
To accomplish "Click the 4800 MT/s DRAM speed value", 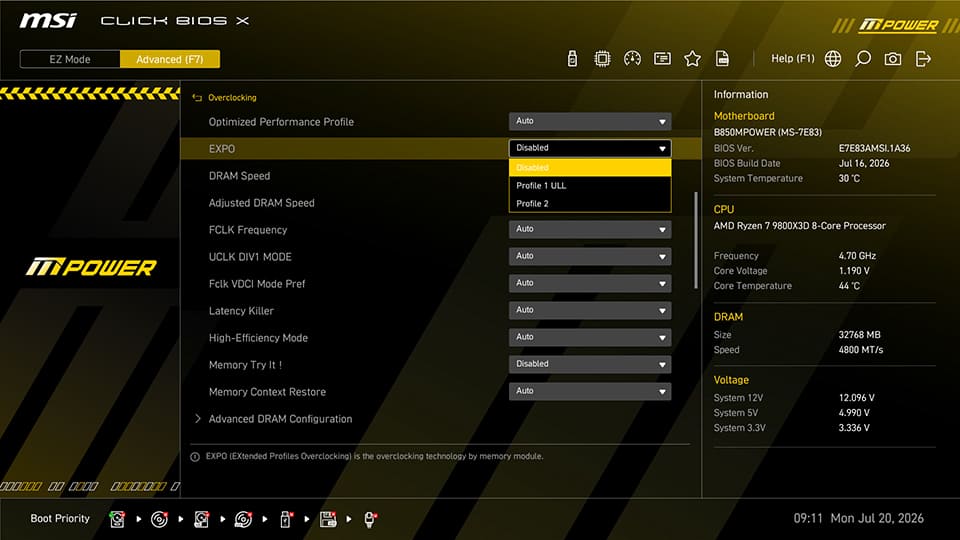I will tap(861, 350).
